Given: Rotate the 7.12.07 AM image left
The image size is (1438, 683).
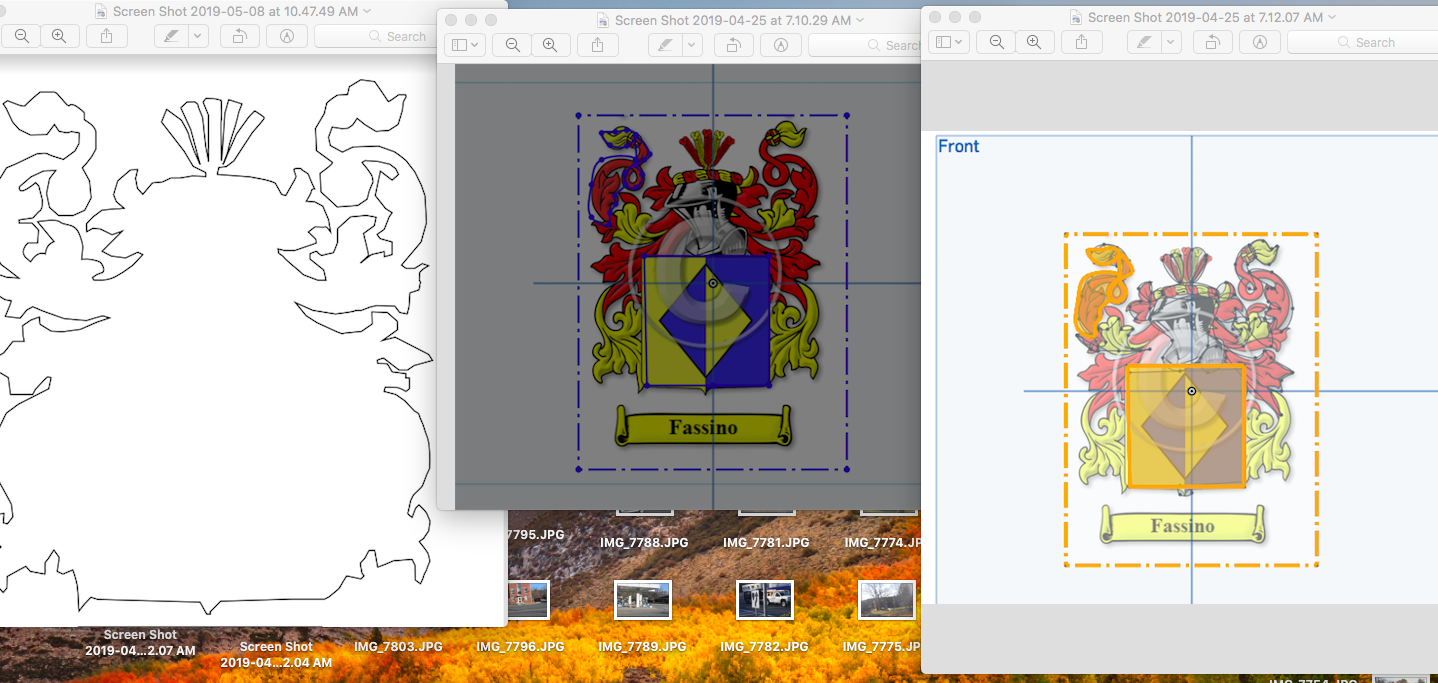Looking at the screenshot, I should [1211, 42].
